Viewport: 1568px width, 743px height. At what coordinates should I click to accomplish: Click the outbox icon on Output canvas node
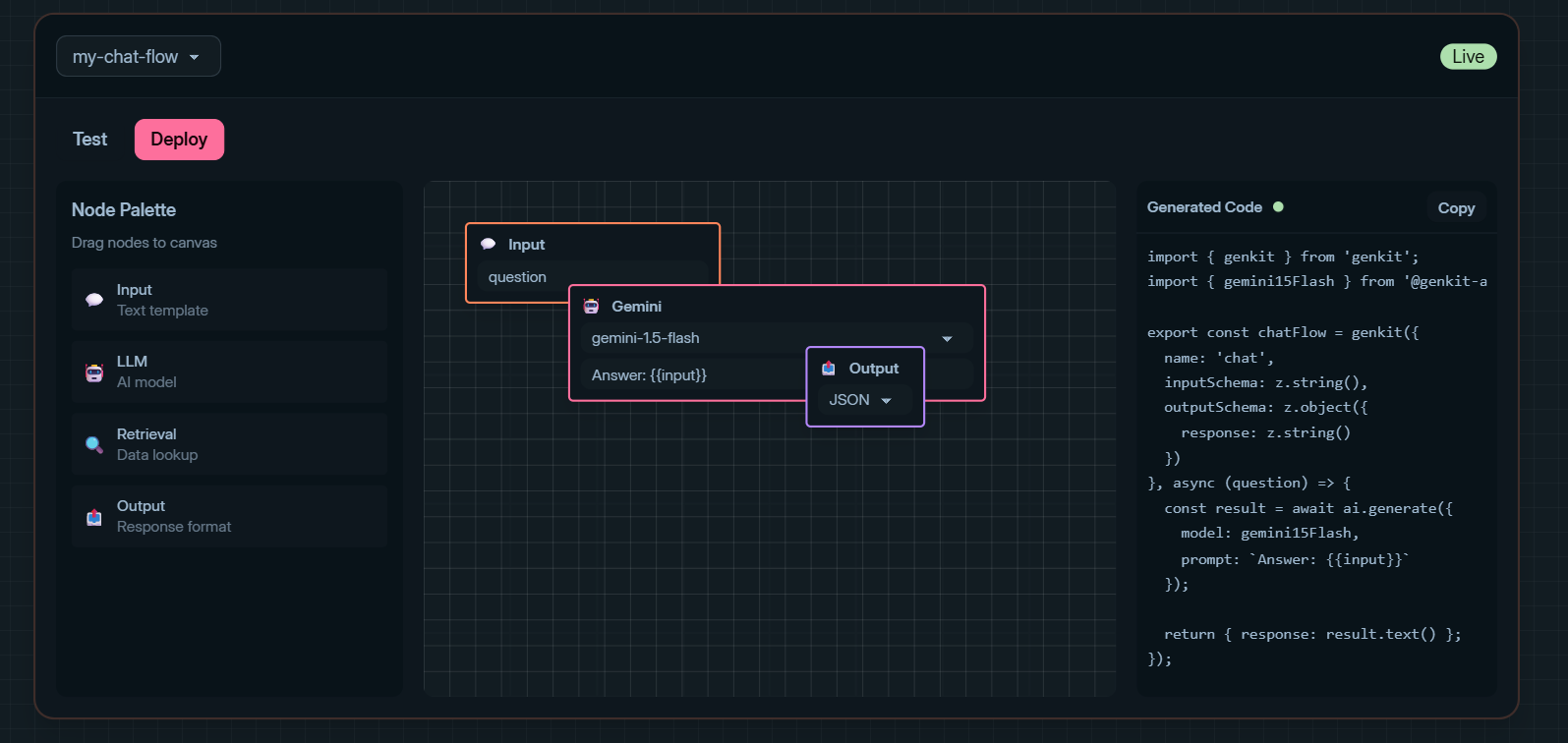[829, 369]
